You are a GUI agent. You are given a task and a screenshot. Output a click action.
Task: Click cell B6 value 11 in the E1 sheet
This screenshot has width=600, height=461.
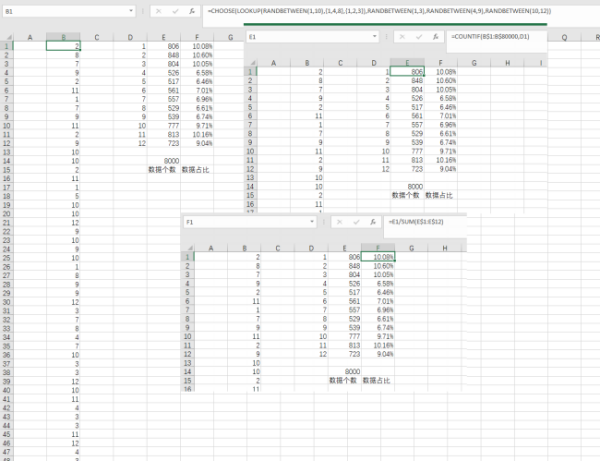point(307,116)
